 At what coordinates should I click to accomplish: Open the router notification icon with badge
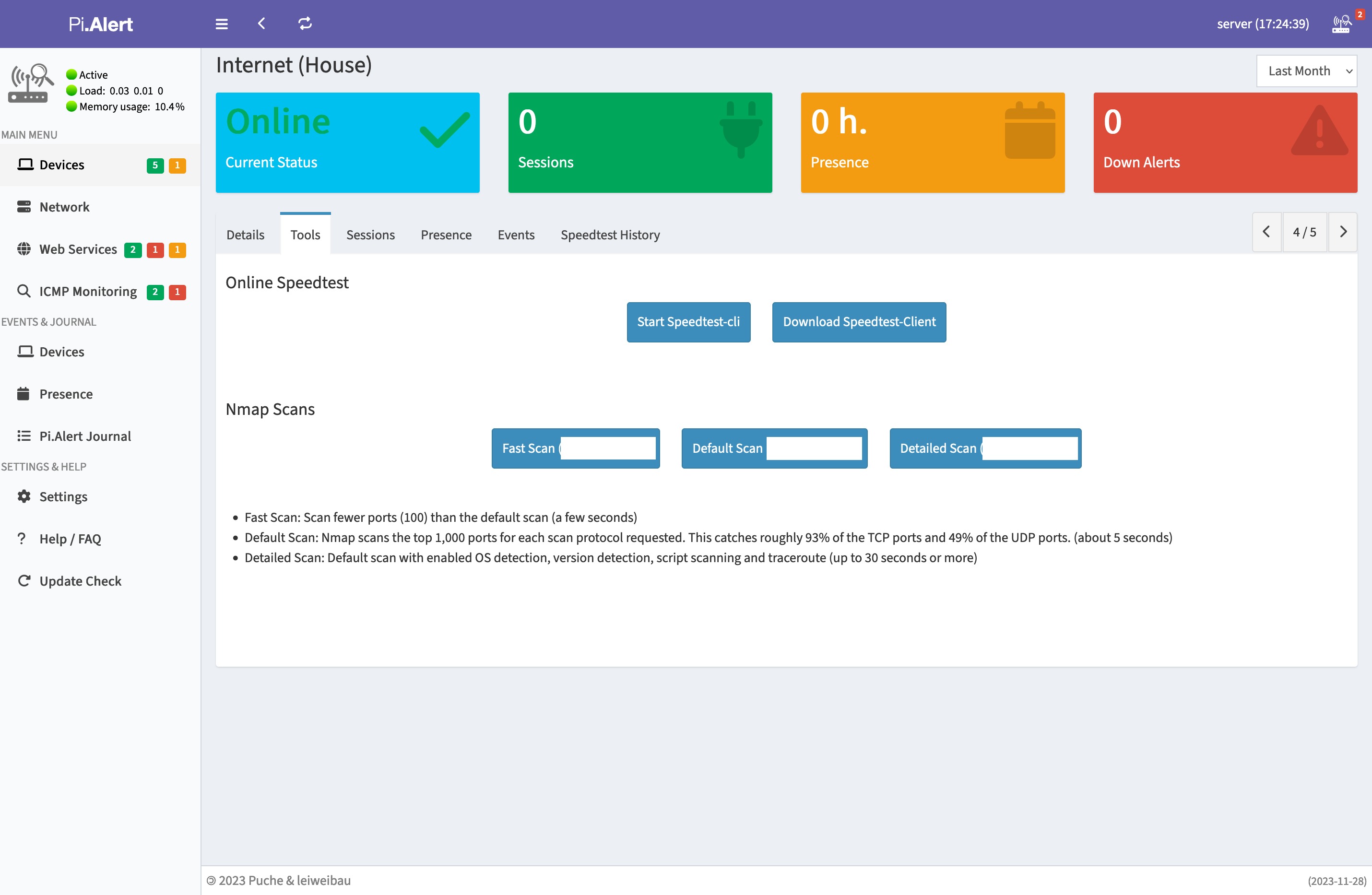point(1342,24)
